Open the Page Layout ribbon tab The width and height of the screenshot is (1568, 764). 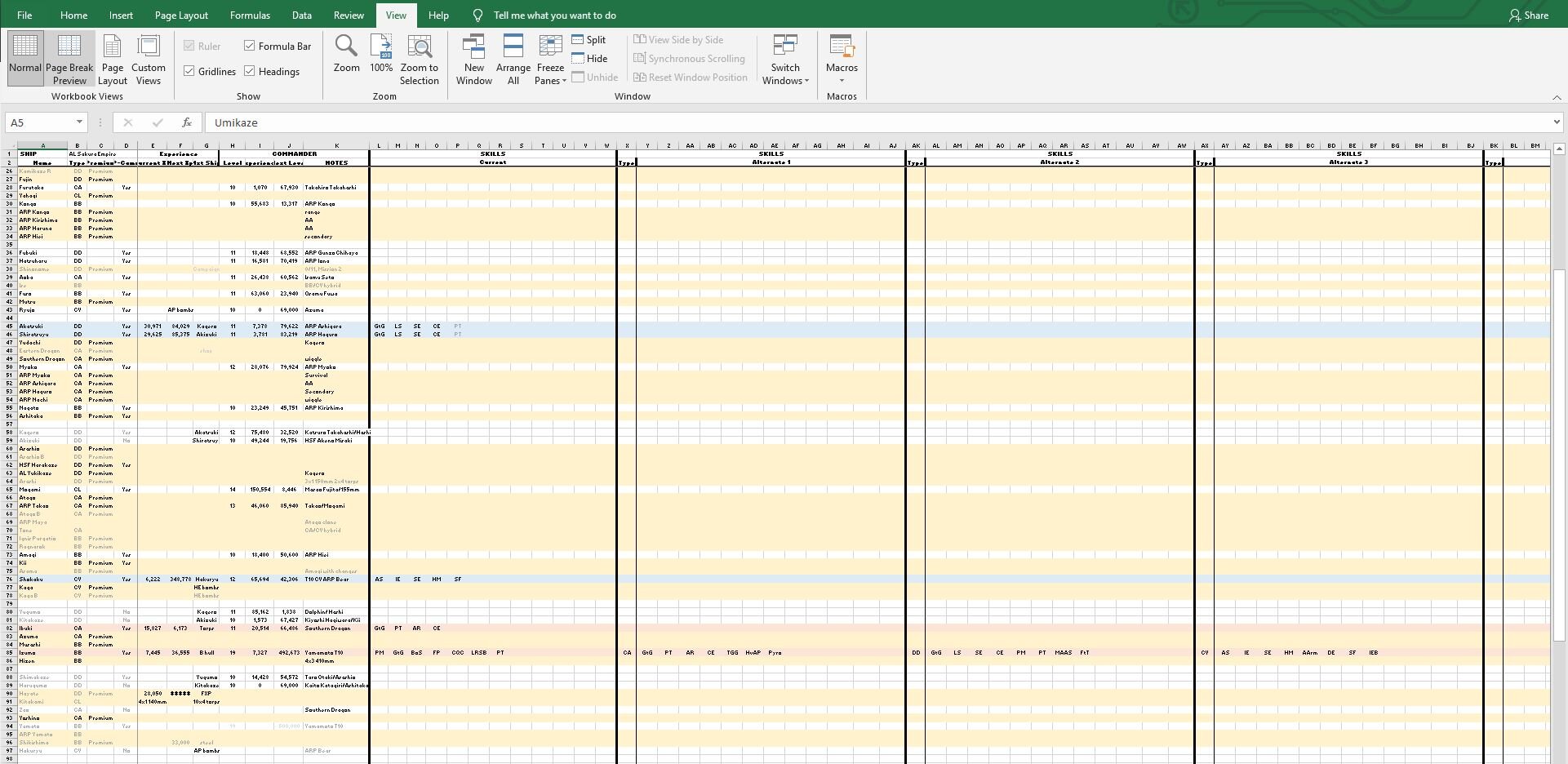point(181,16)
